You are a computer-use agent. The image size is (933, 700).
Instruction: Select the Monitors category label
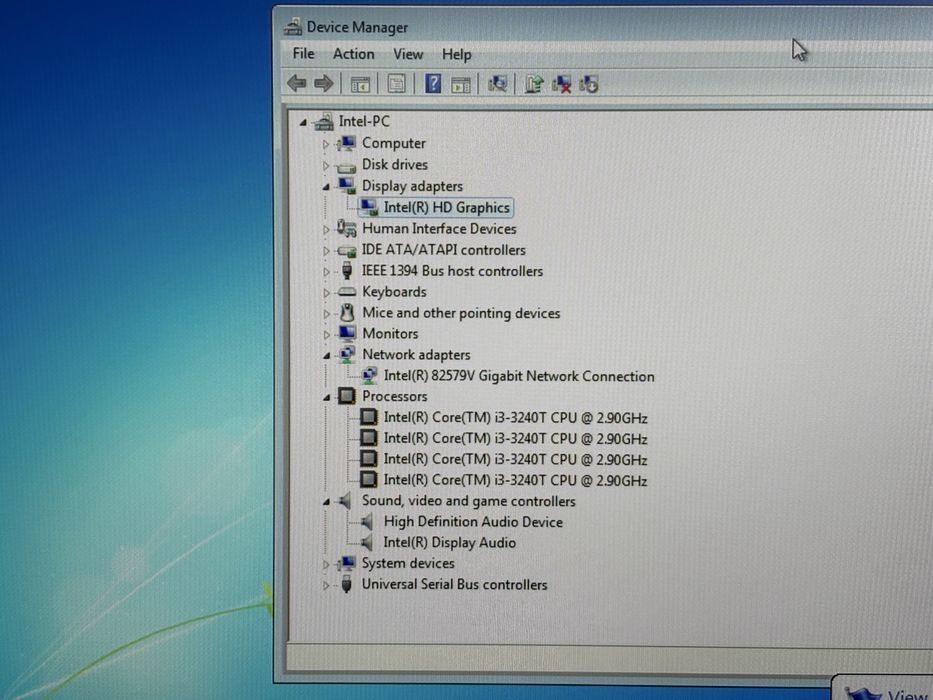point(390,333)
